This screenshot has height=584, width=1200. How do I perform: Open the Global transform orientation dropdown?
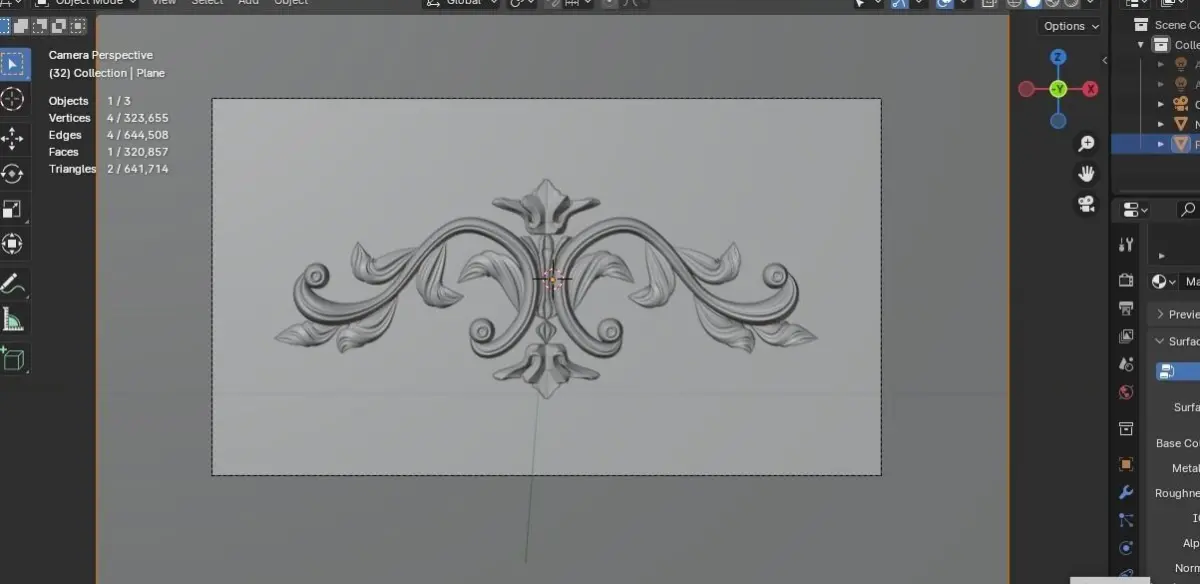(461, 3)
